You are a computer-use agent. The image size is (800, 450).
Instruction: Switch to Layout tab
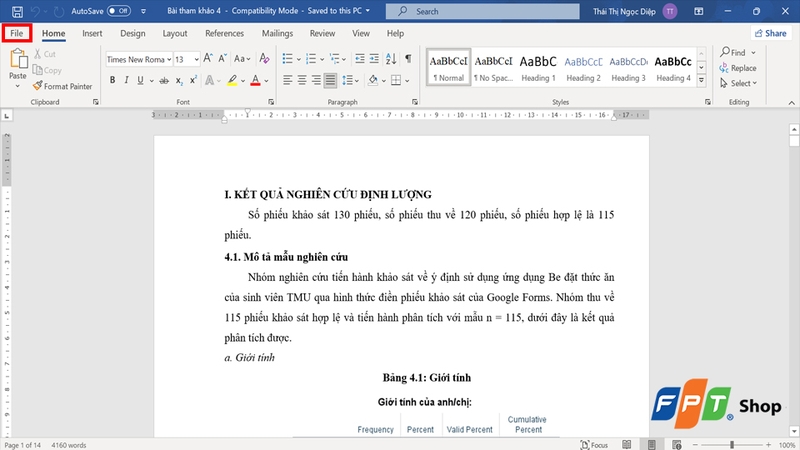175,33
